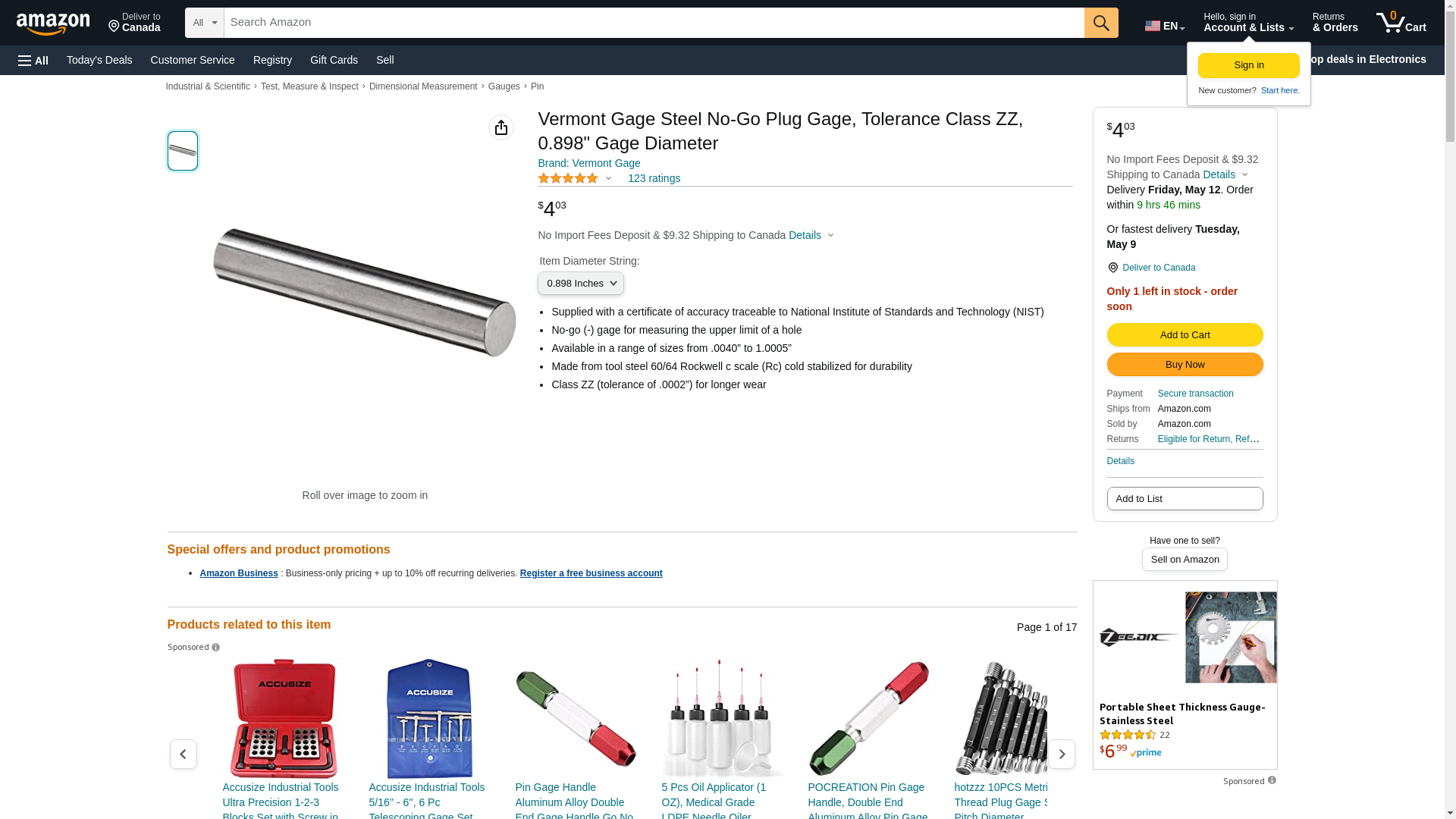1456x819 pixels.
Task: Click the Sponsored info icon under Products related
Action: [216, 648]
